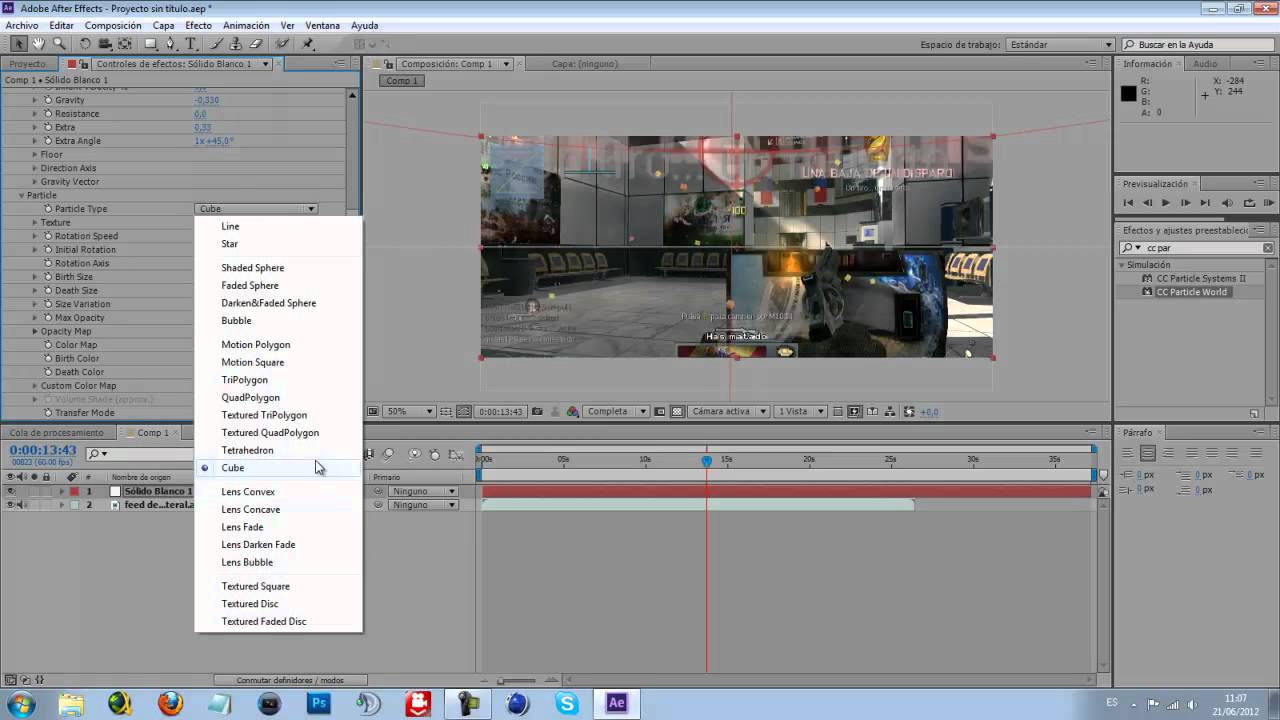This screenshot has height=720, width=1280.
Task: Select the Puppet Pin tool
Action: [x=308, y=44]
